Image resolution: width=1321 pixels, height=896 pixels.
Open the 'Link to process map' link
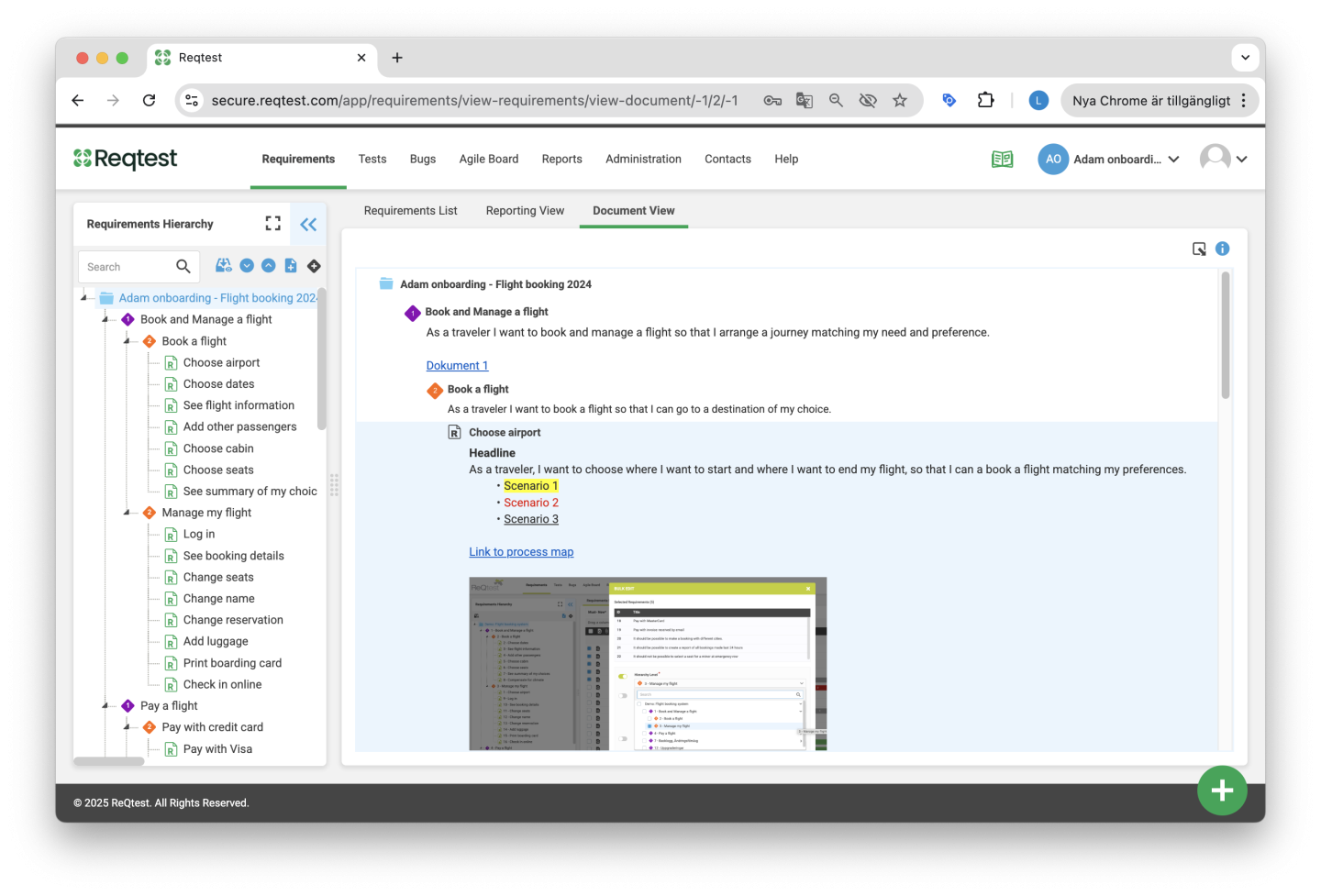point(521,552)
